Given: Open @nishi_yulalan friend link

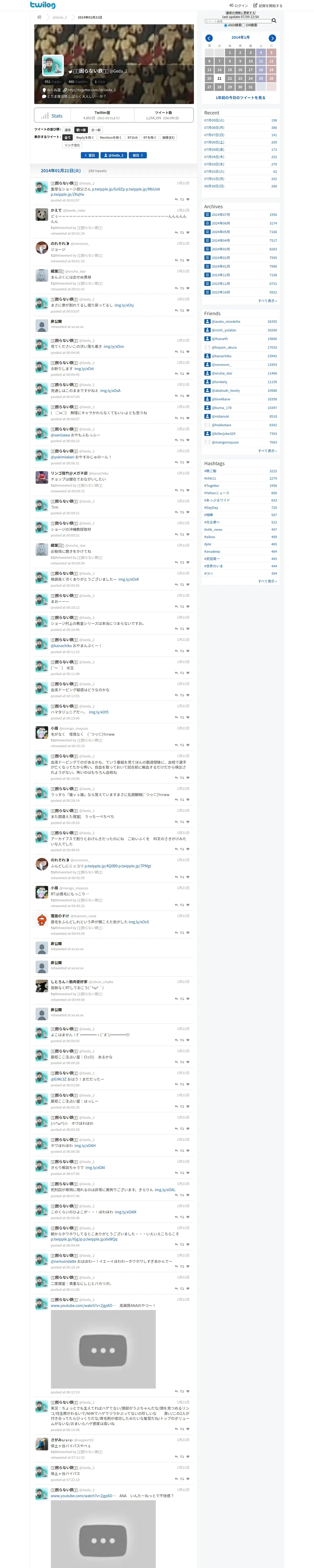Looking at the screenshot, I should [x=224, y=330].
